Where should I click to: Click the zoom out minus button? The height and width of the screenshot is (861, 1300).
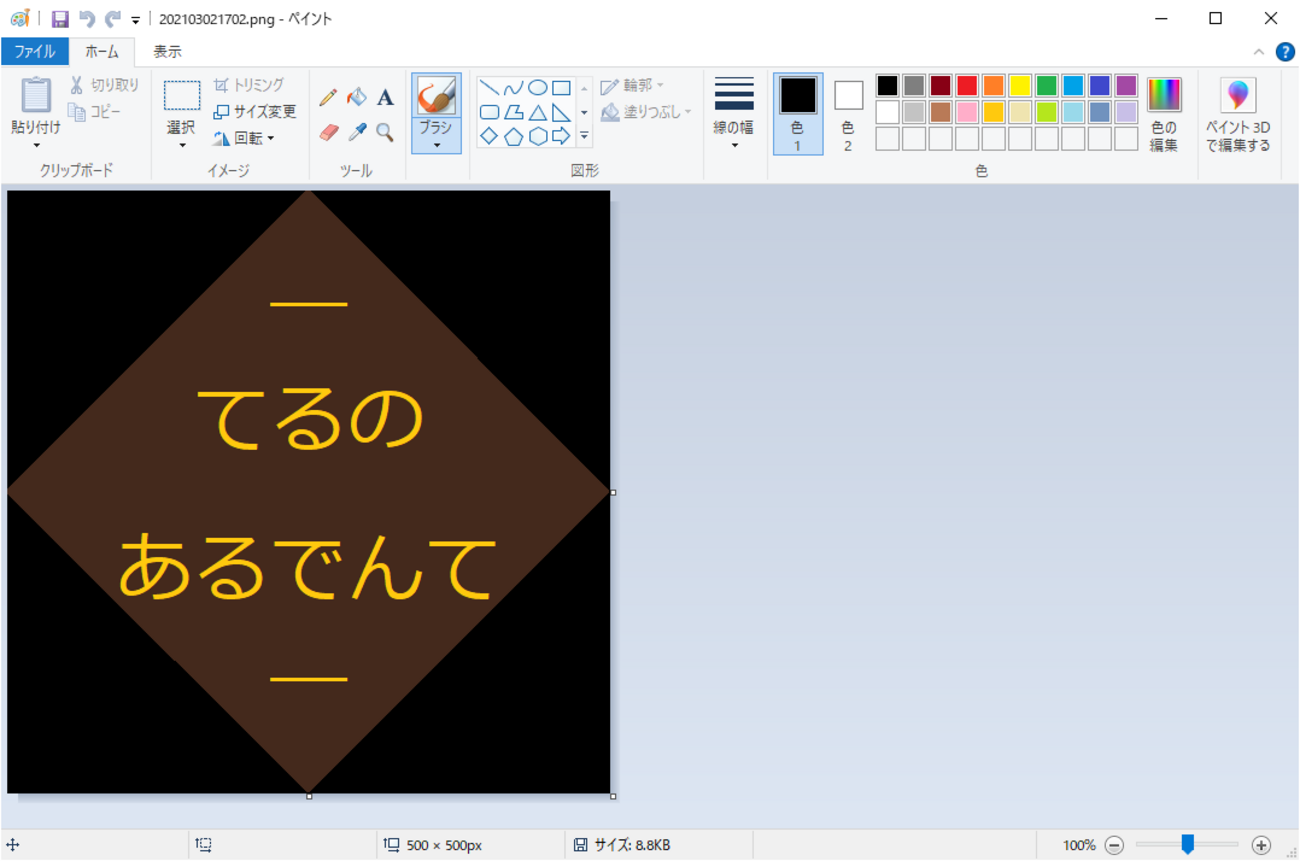click(x=1114, y=846)
